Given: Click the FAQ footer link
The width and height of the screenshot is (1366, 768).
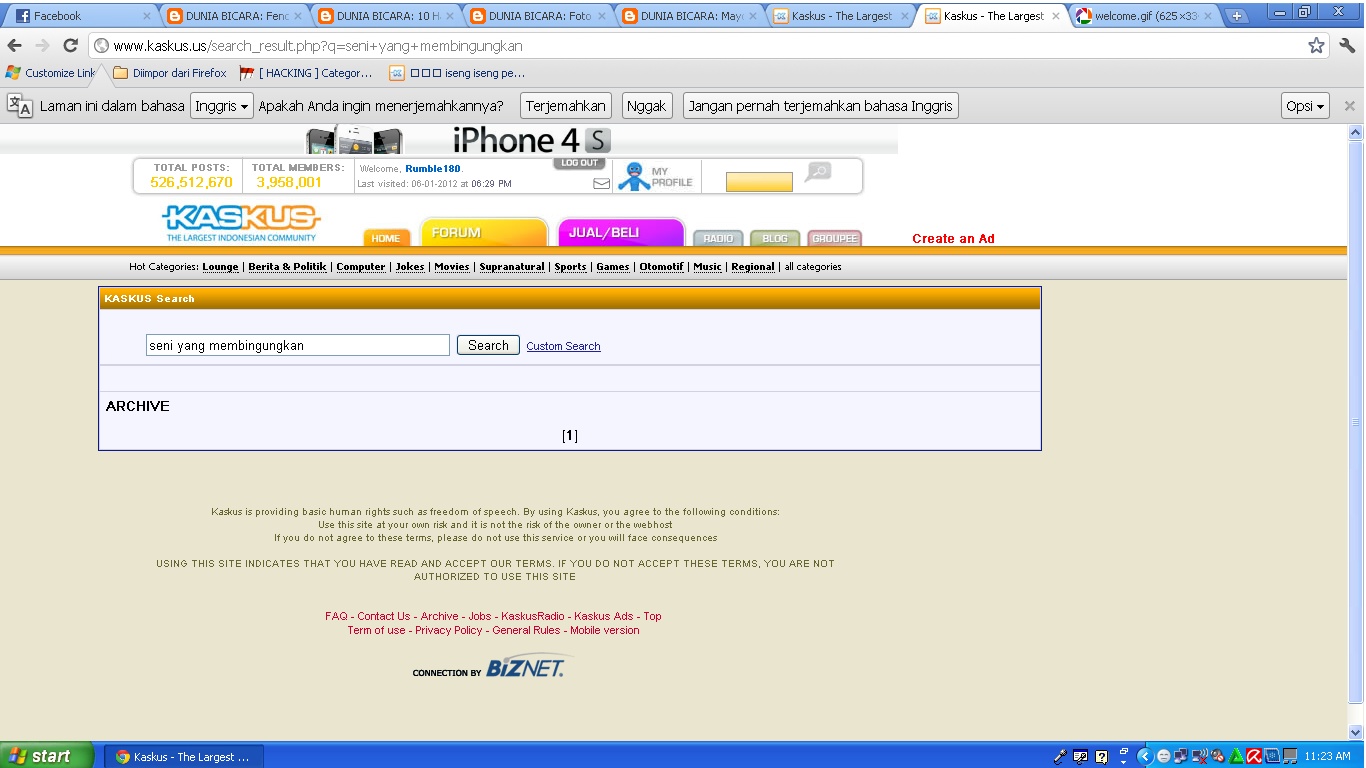Looking at the screenshot, I should click(336, 616).
